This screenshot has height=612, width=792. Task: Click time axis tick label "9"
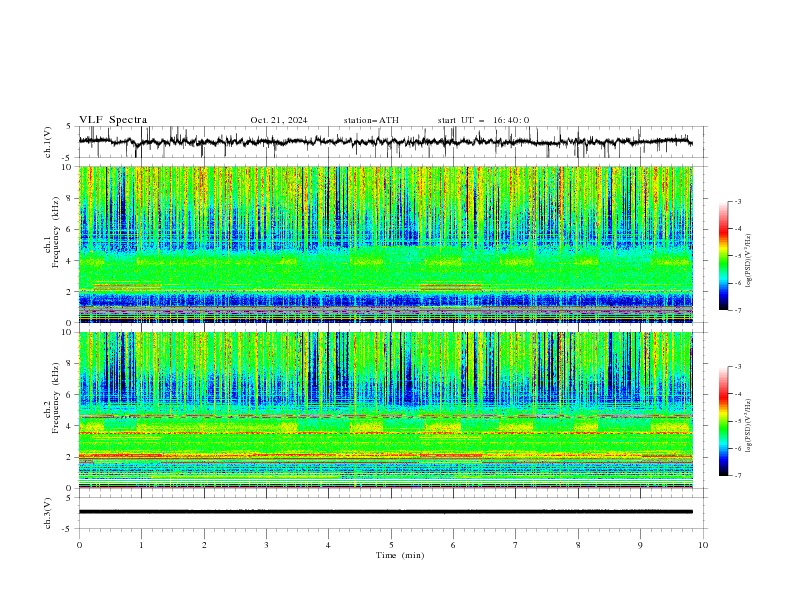click(640, 545)
